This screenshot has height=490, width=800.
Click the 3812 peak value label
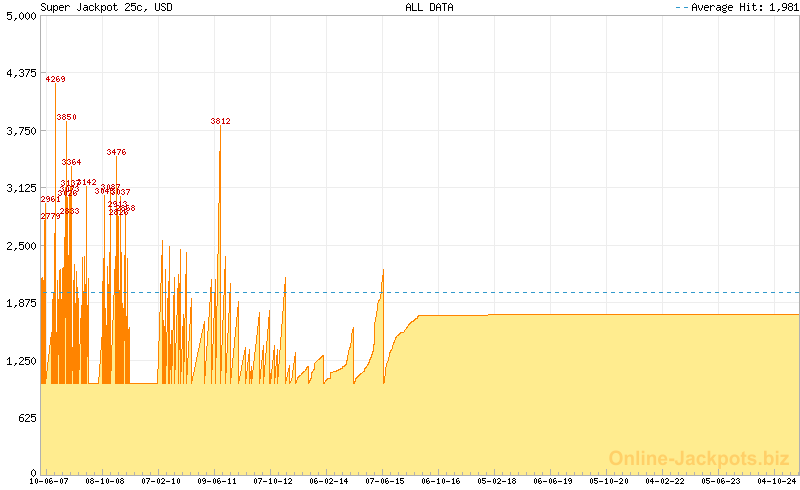click(x=220, y=121)
